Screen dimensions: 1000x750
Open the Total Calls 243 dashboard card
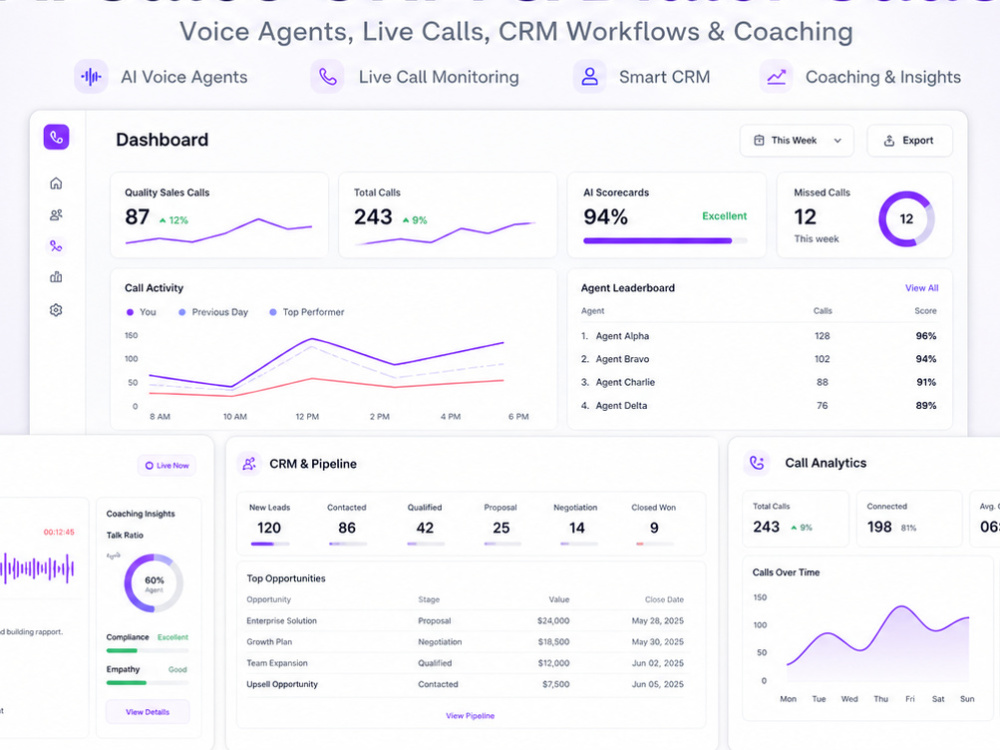click(448, 215)
